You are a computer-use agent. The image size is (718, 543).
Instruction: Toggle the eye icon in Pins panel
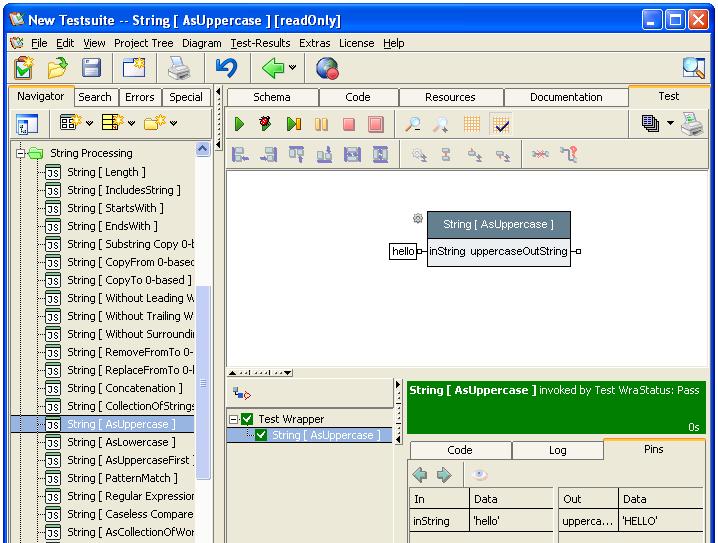pos(480,475)
